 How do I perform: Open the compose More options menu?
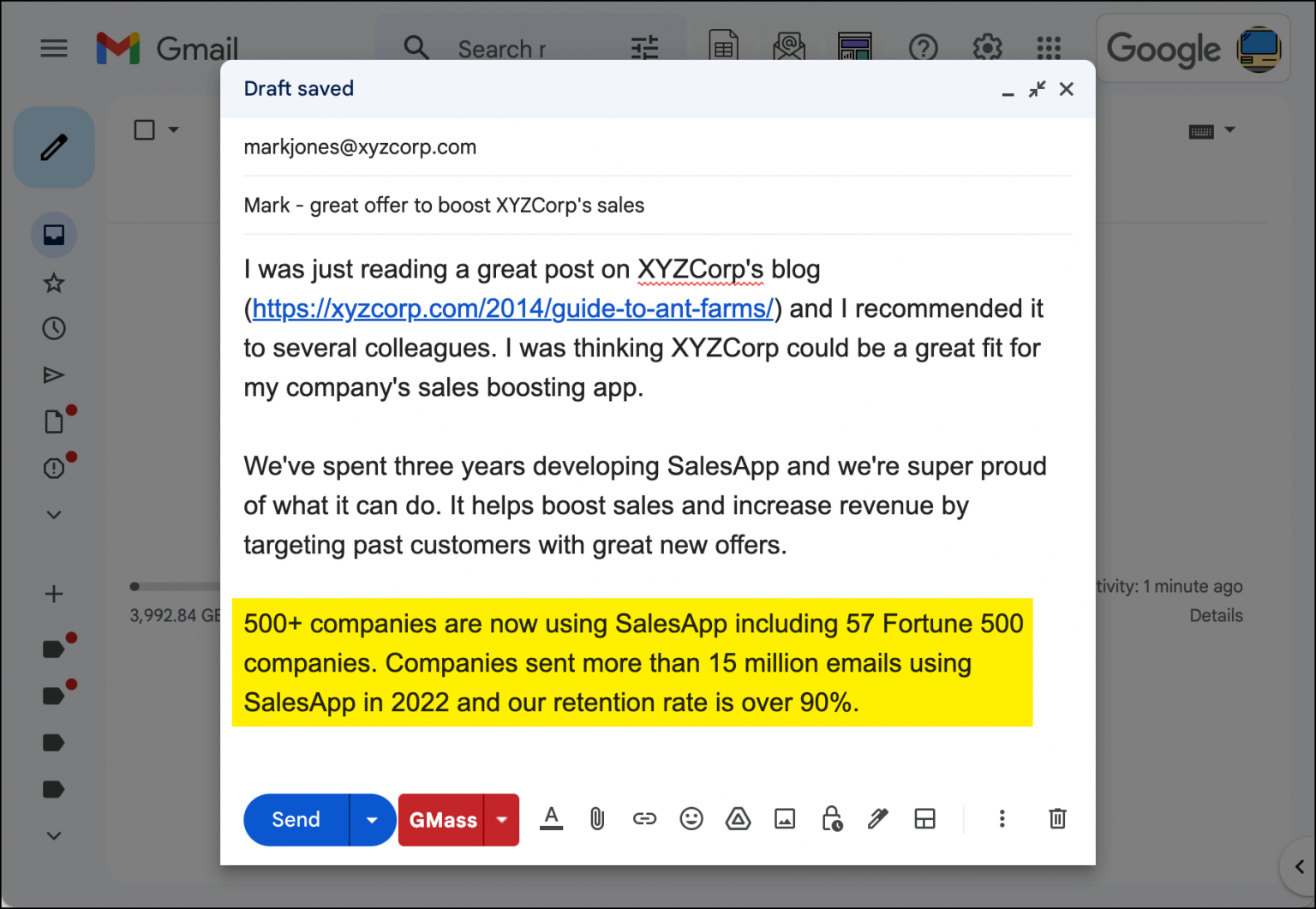point(1002,819)
